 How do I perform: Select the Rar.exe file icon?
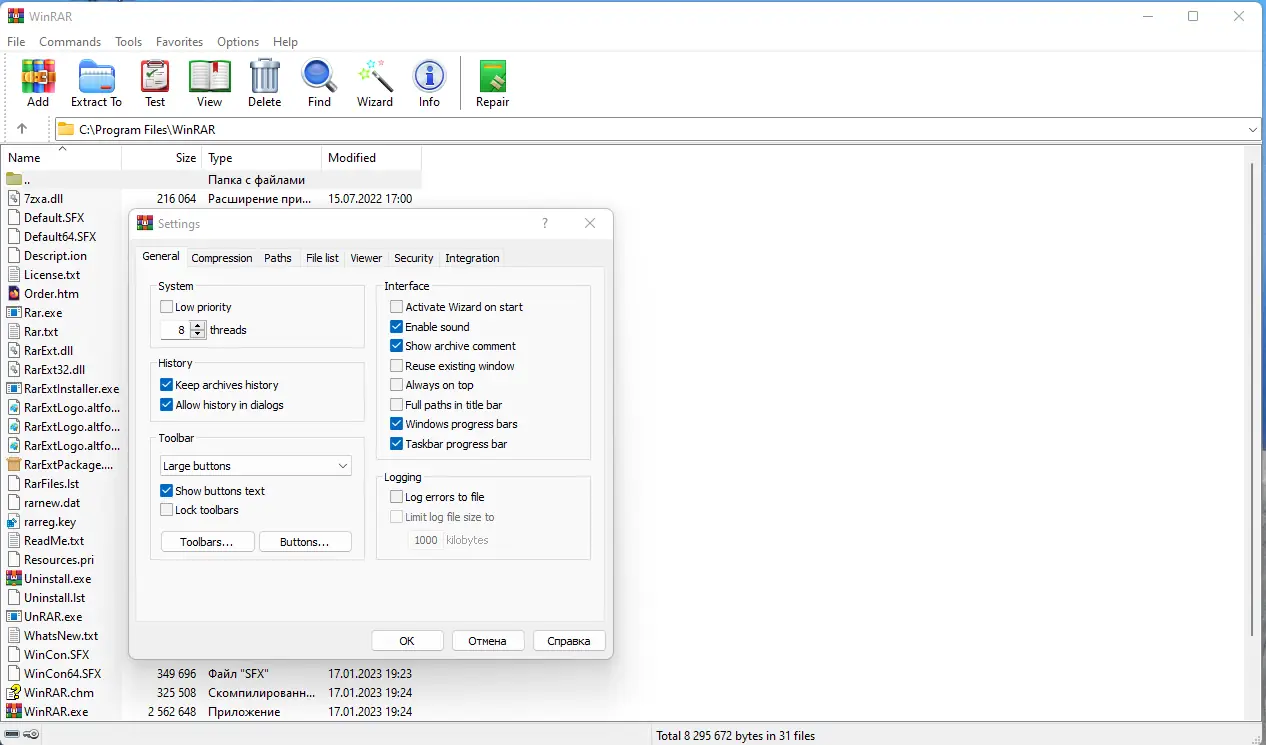tap(14, 313)
